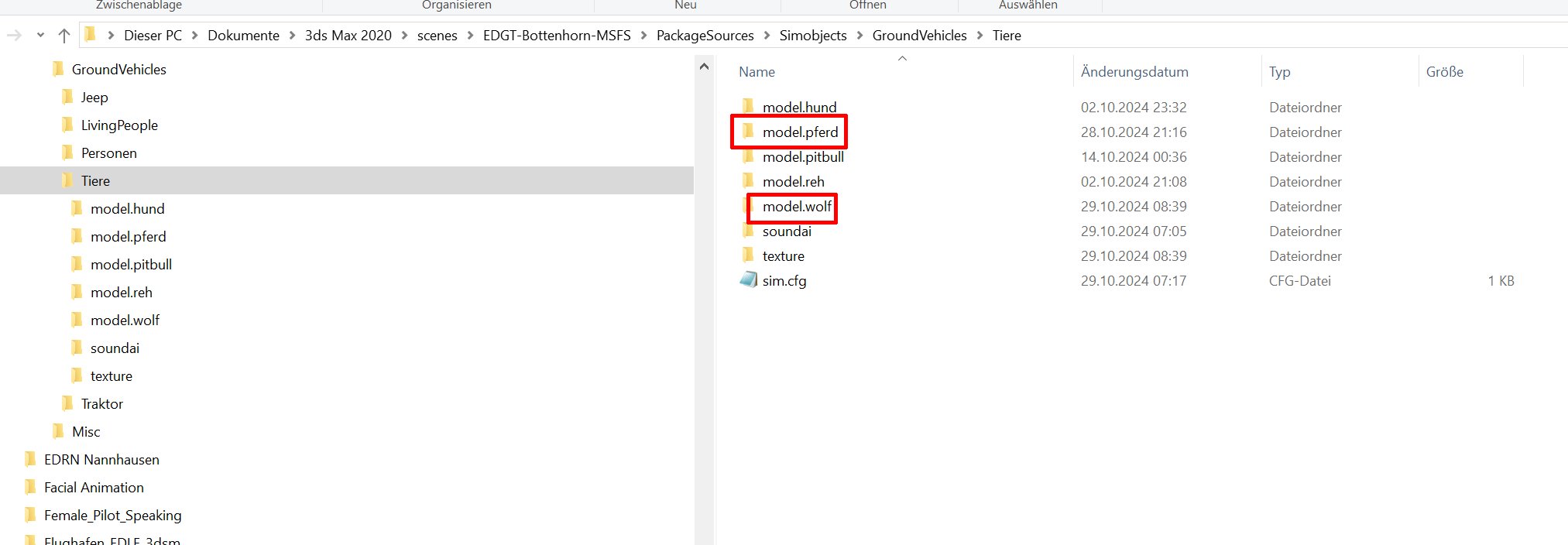Go up one folder level arrow

tap(64, 35)
